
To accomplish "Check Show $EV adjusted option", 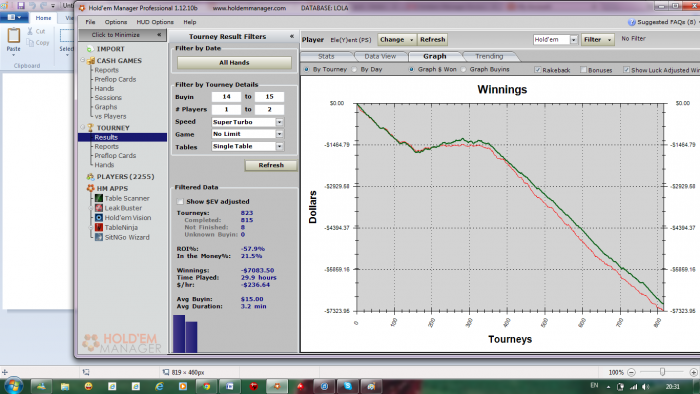I will tap(180, 202).
